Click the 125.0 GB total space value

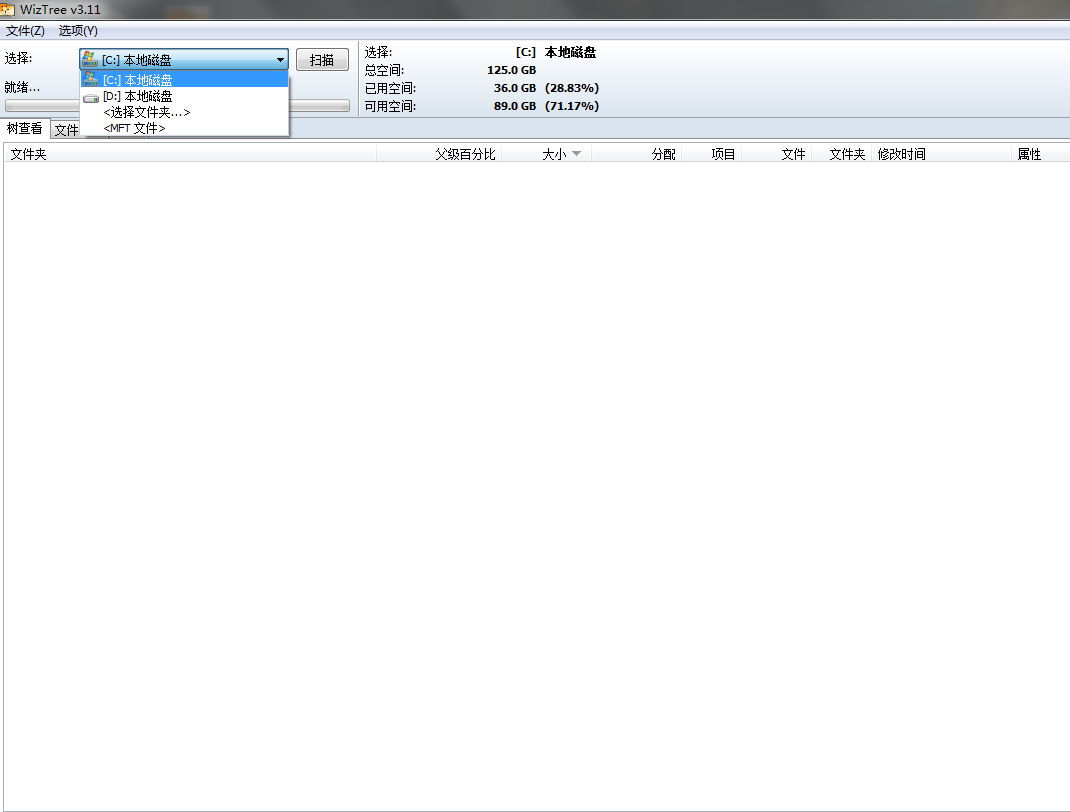tap(511, 70)
